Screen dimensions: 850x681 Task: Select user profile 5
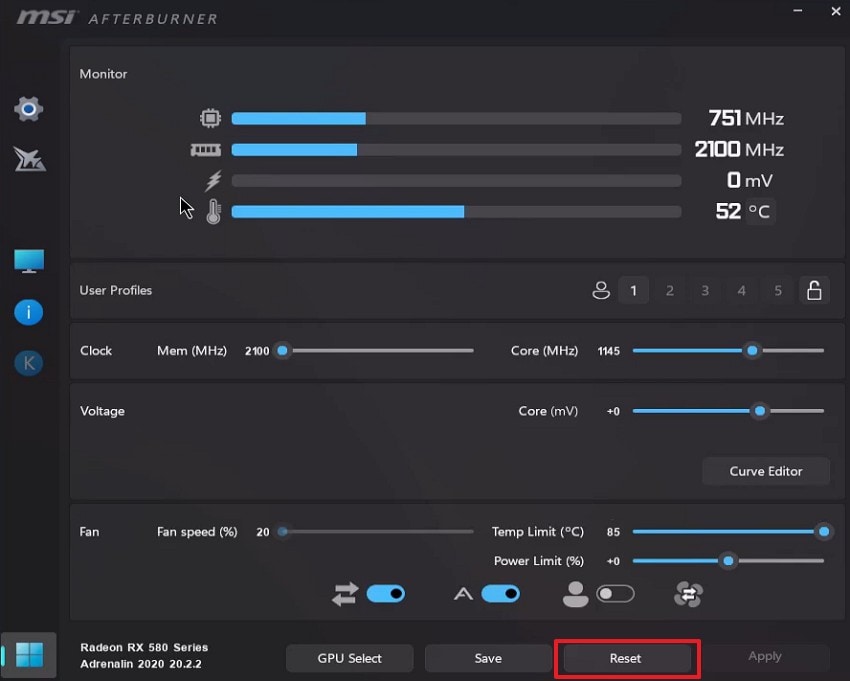[x=778, y=291]
